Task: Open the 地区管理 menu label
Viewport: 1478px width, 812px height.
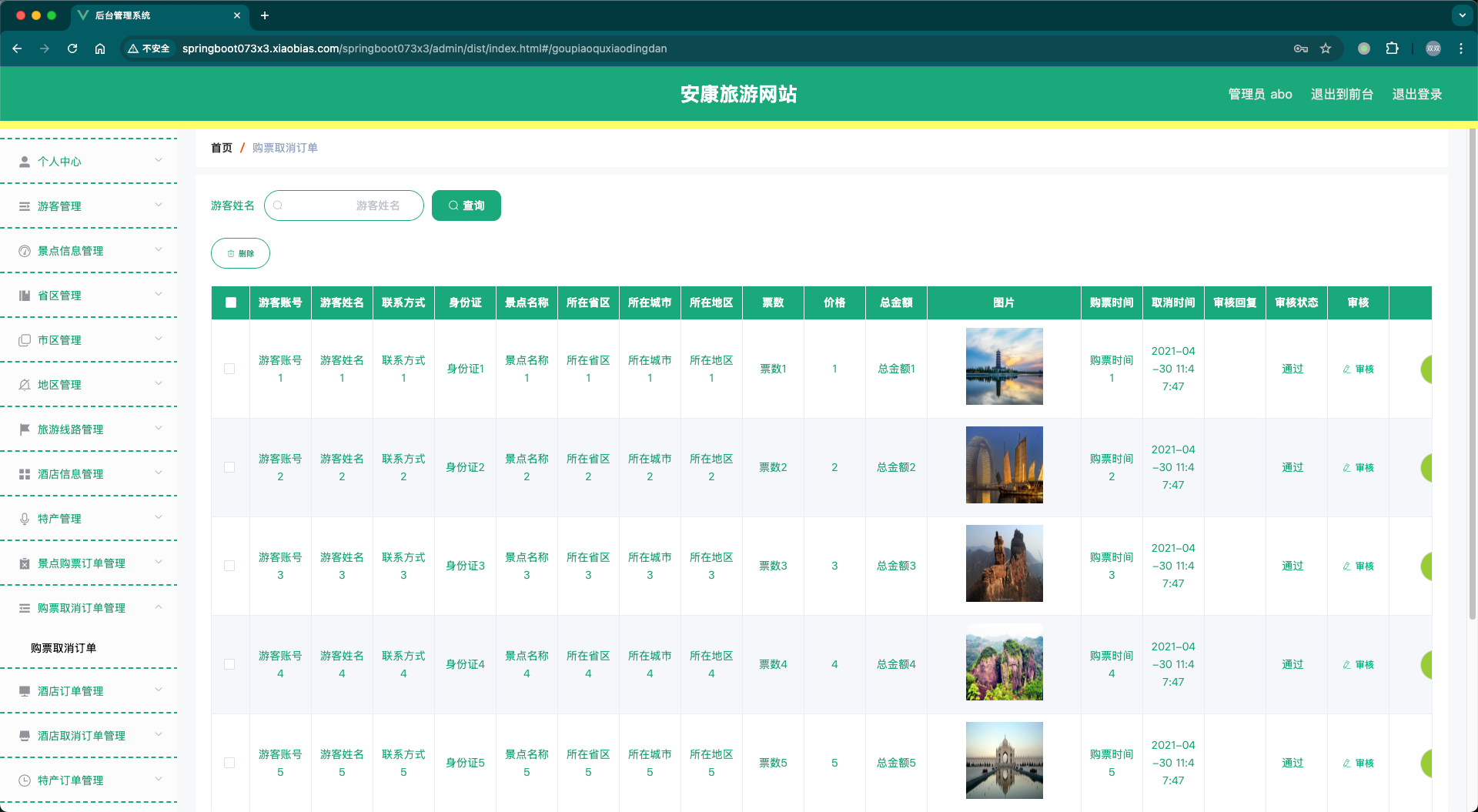Action: coord(59,385)
